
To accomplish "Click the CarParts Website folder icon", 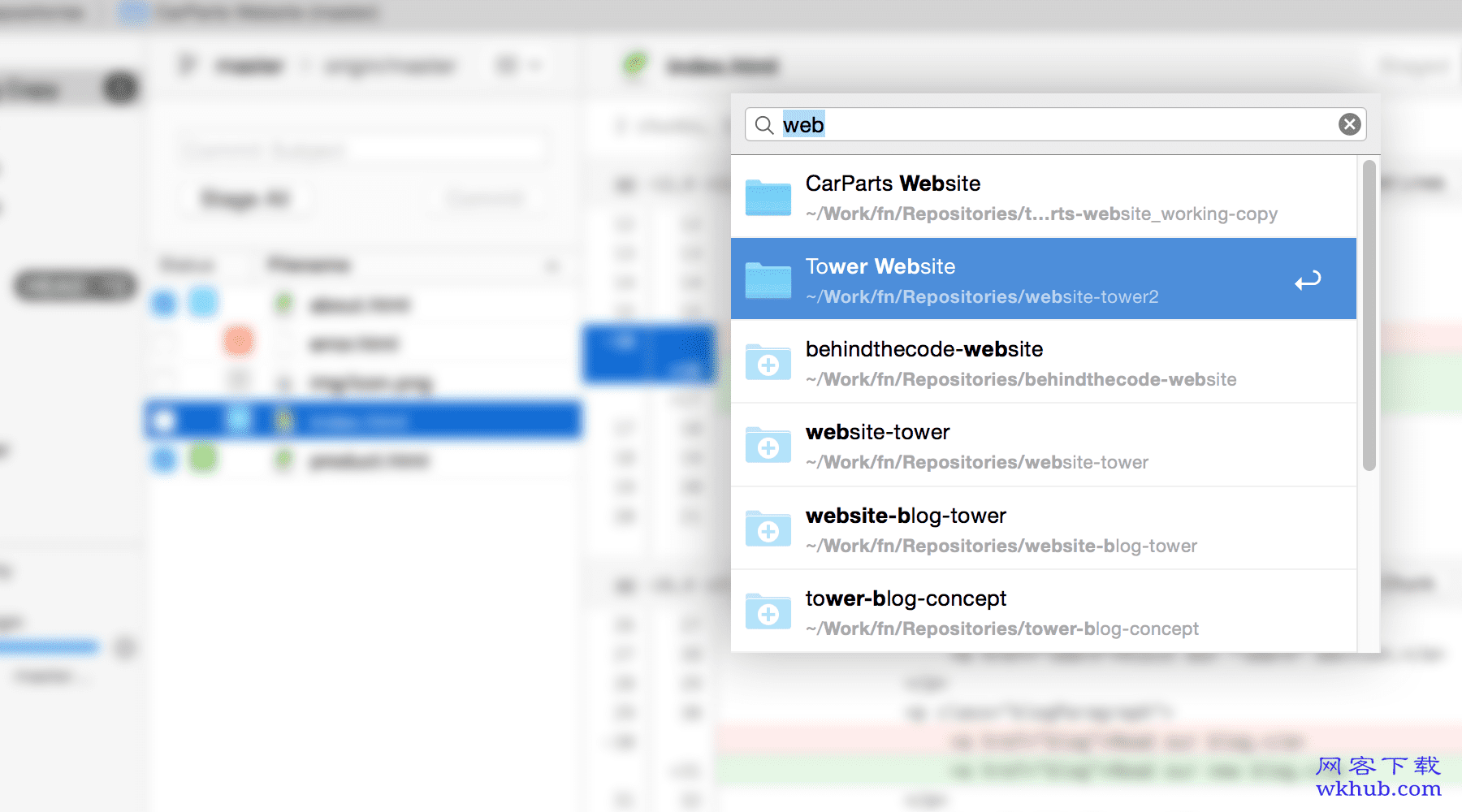I will (768, 197).
